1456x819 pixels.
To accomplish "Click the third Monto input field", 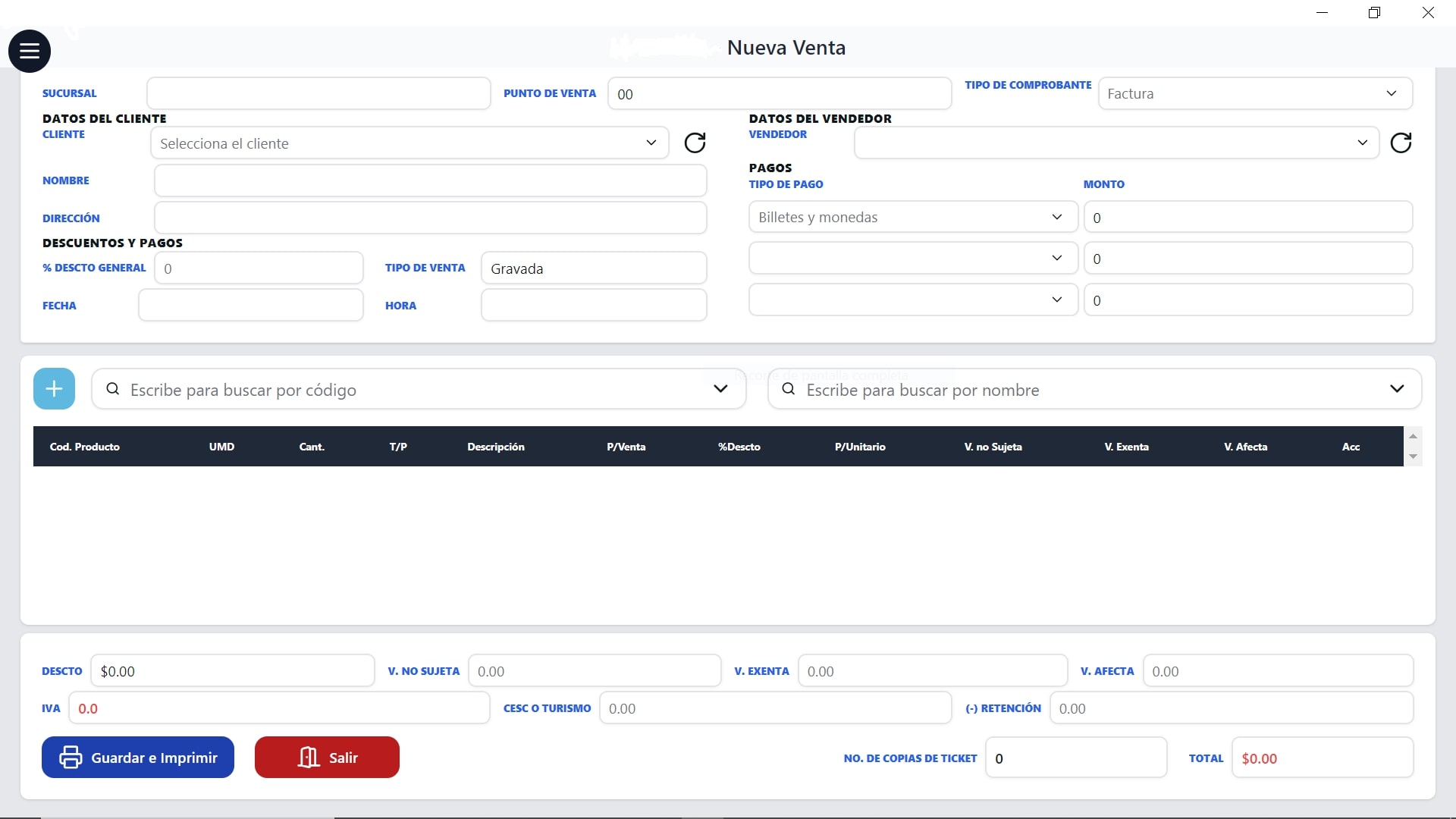I will tap(1248, 300).
